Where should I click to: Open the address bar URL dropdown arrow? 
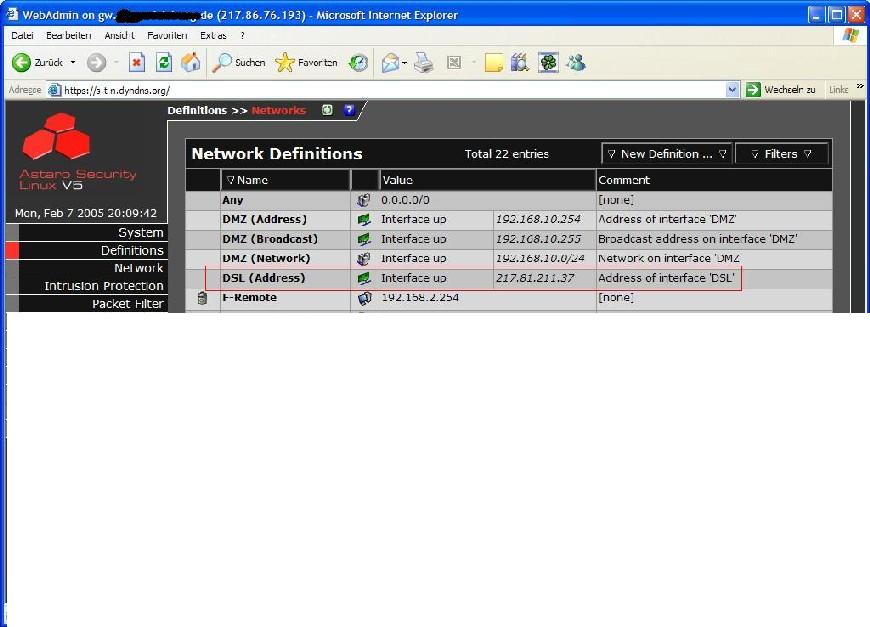[x=733, y=90]
